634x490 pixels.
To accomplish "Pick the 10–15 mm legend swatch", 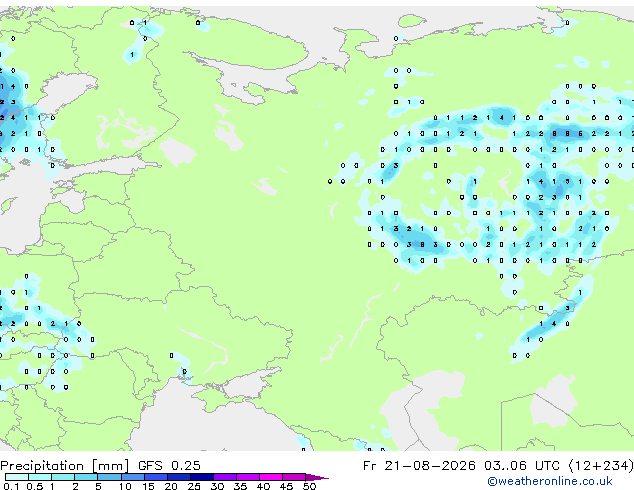I will [x=132, y=477].
